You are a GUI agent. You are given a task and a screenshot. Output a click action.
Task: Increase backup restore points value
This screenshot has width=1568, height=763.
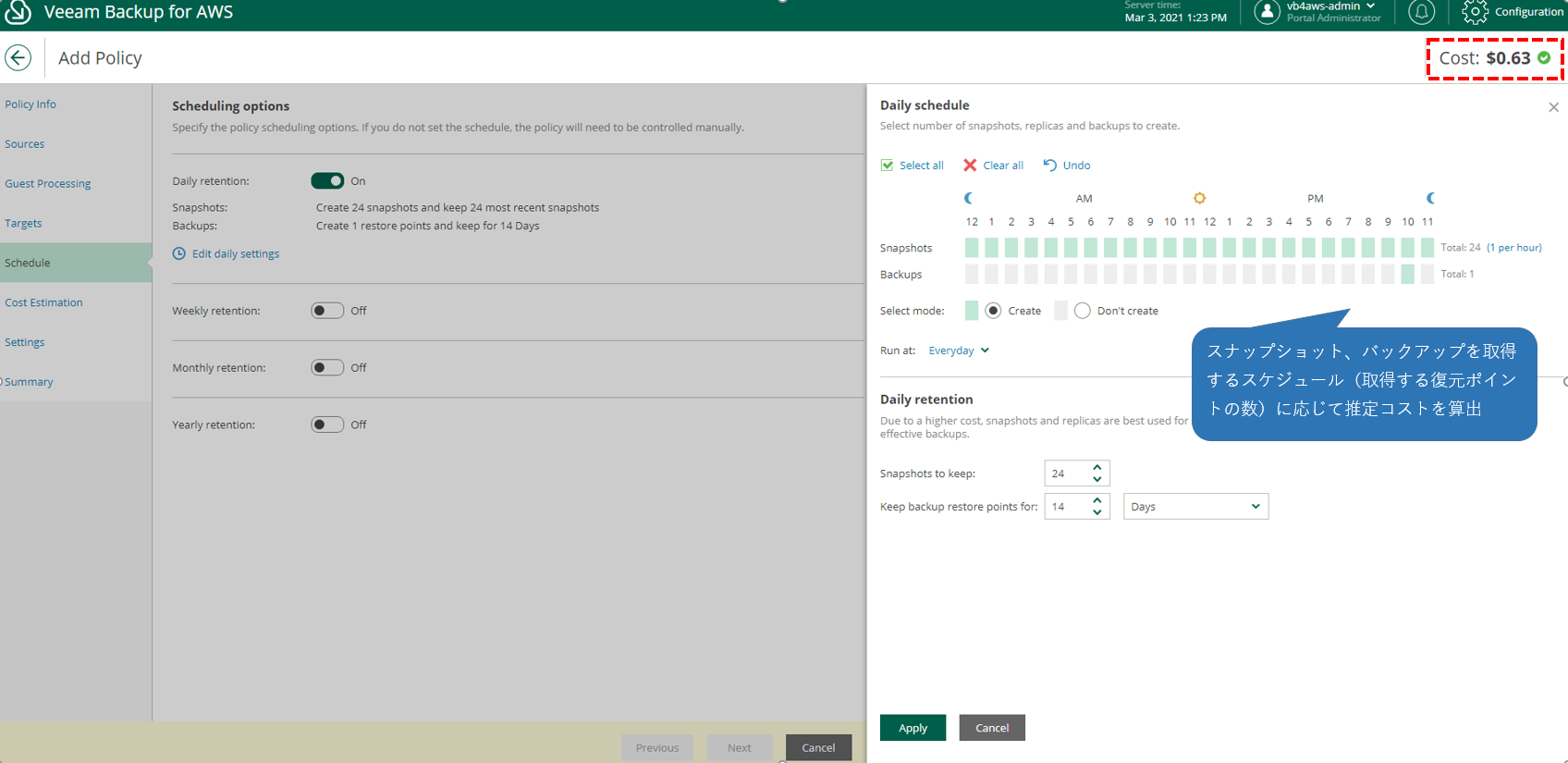(1097, 500)
